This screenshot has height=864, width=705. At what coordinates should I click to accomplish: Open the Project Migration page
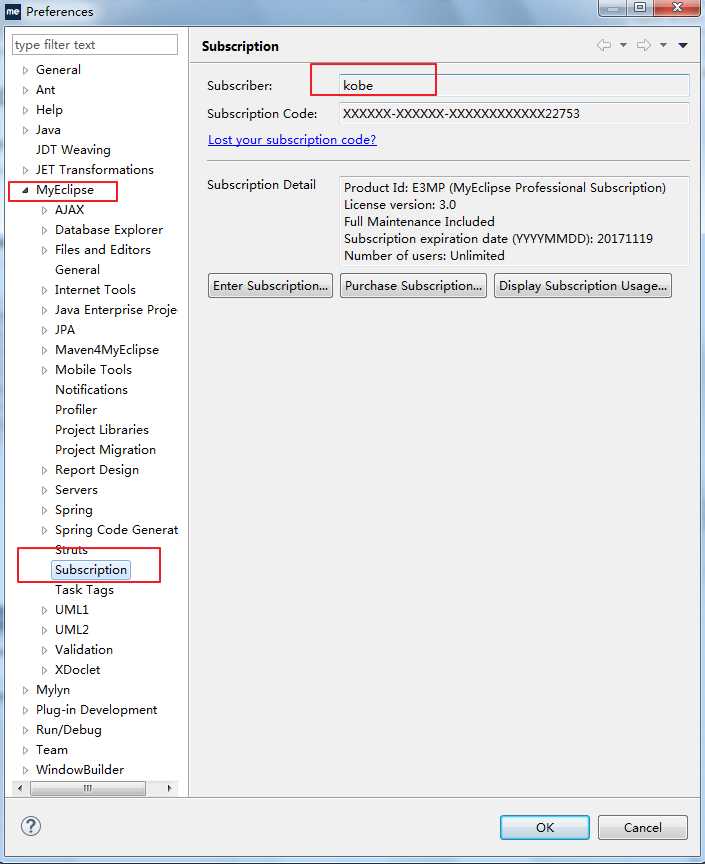pyautogui.click(x=105, y=450)
